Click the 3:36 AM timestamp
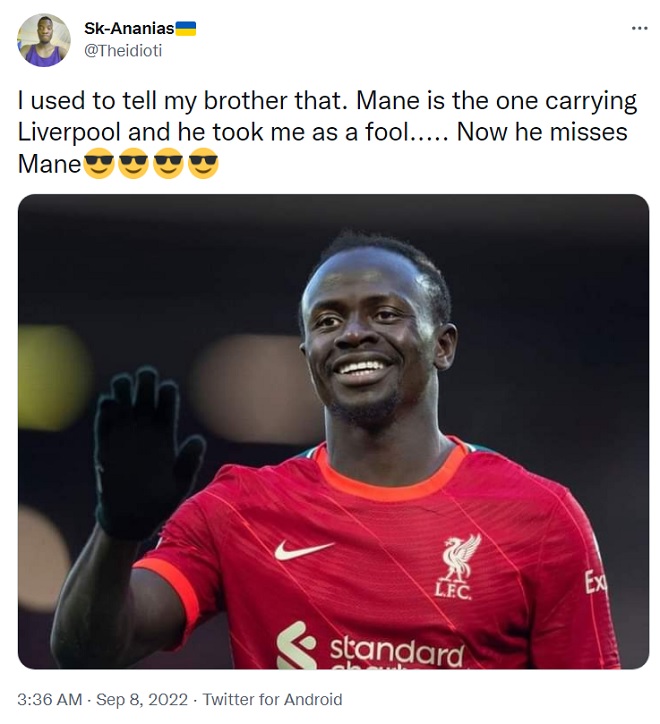Image resolution: width=660 pixels, height=724 pixels. point(50,699)
